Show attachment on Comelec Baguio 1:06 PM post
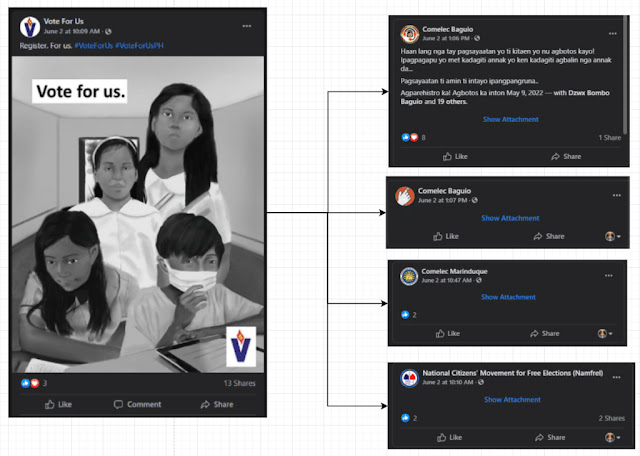This screenshot has height=456, width=640. point(511,119)
